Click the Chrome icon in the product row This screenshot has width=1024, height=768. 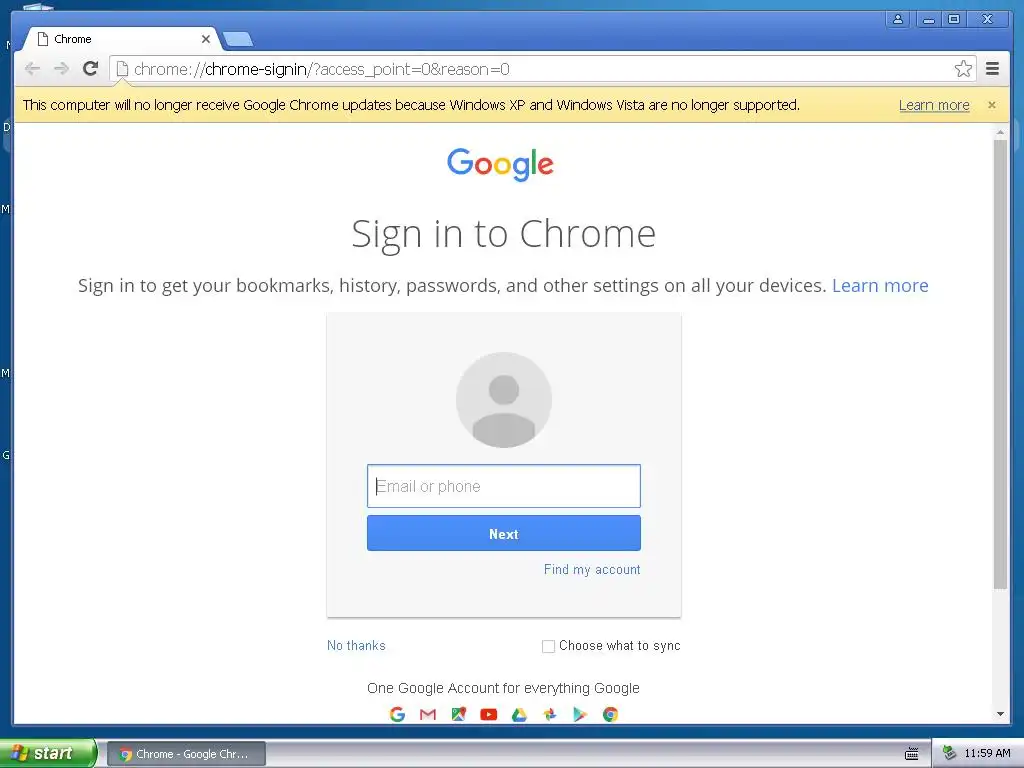pyautogui.click(x=611, y=714)
